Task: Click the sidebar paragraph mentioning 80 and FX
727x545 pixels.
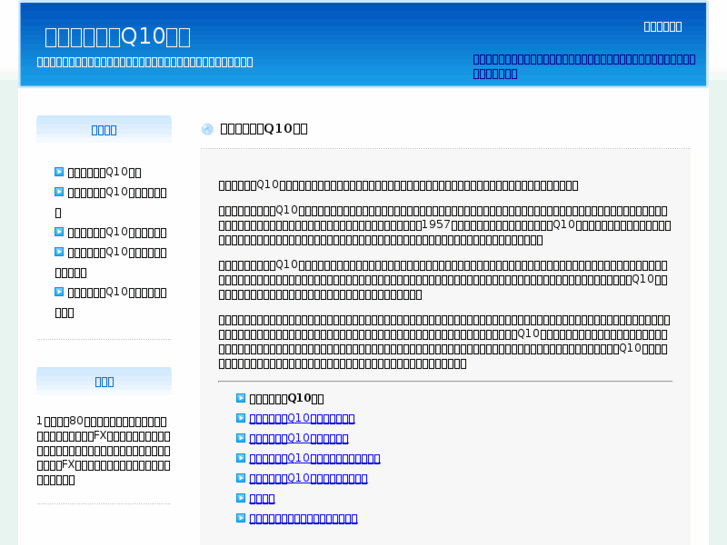Action: coord(103,450)
